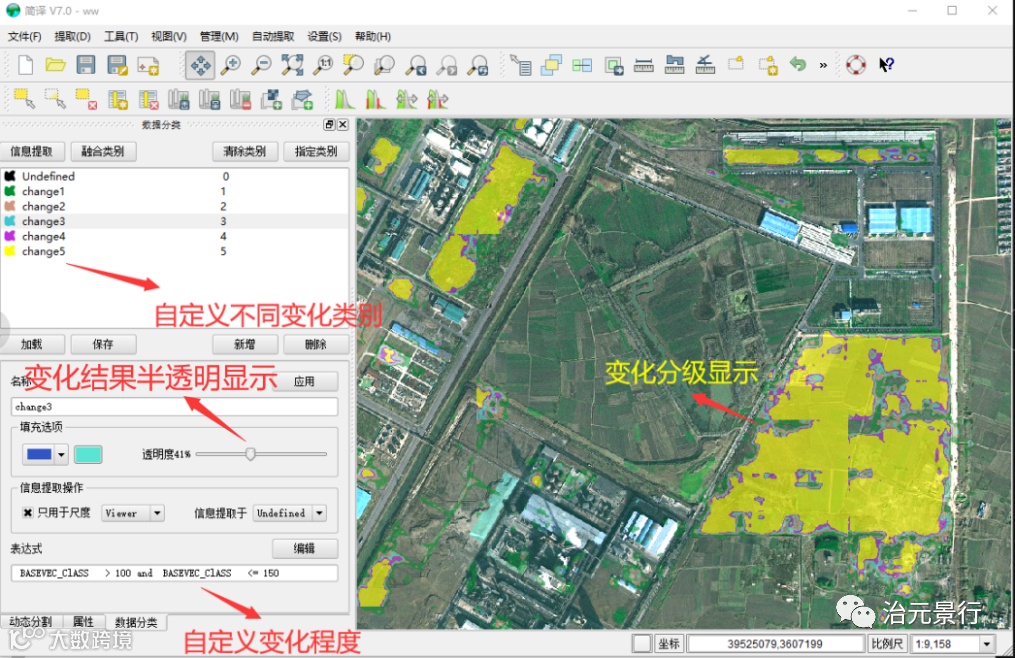Viewport: 1015px width, 658px height.
Task: Click the 应用 apply button
Action: [x=304, y=381]
